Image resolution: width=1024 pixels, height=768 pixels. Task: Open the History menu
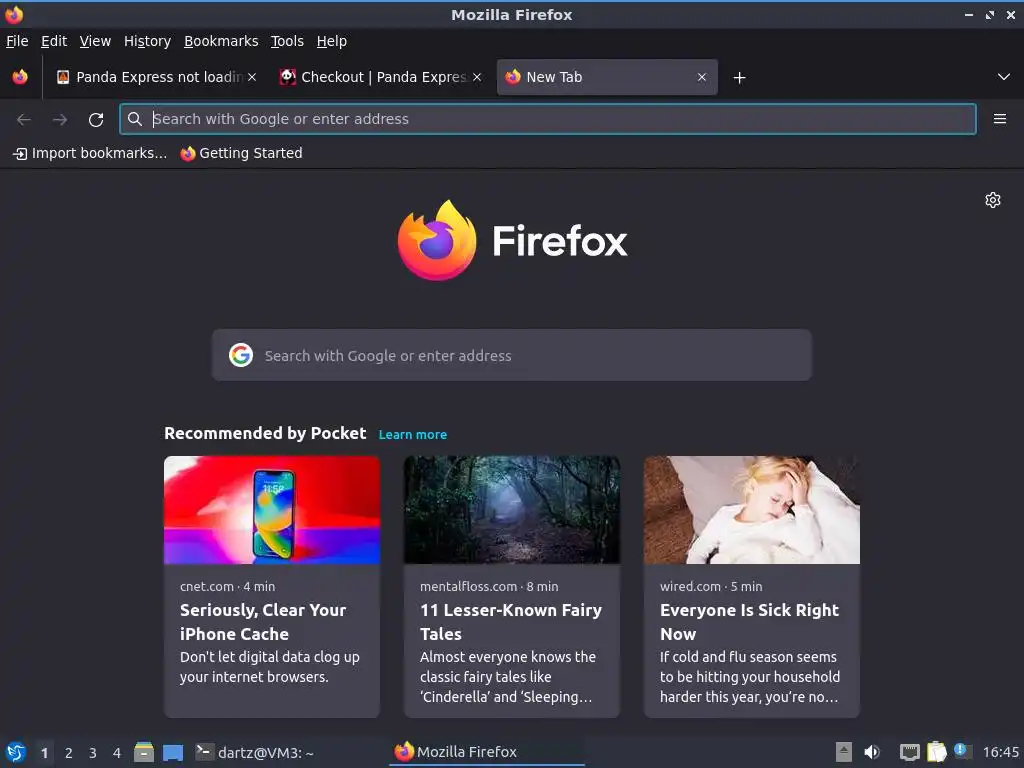[x=147, y=41]
